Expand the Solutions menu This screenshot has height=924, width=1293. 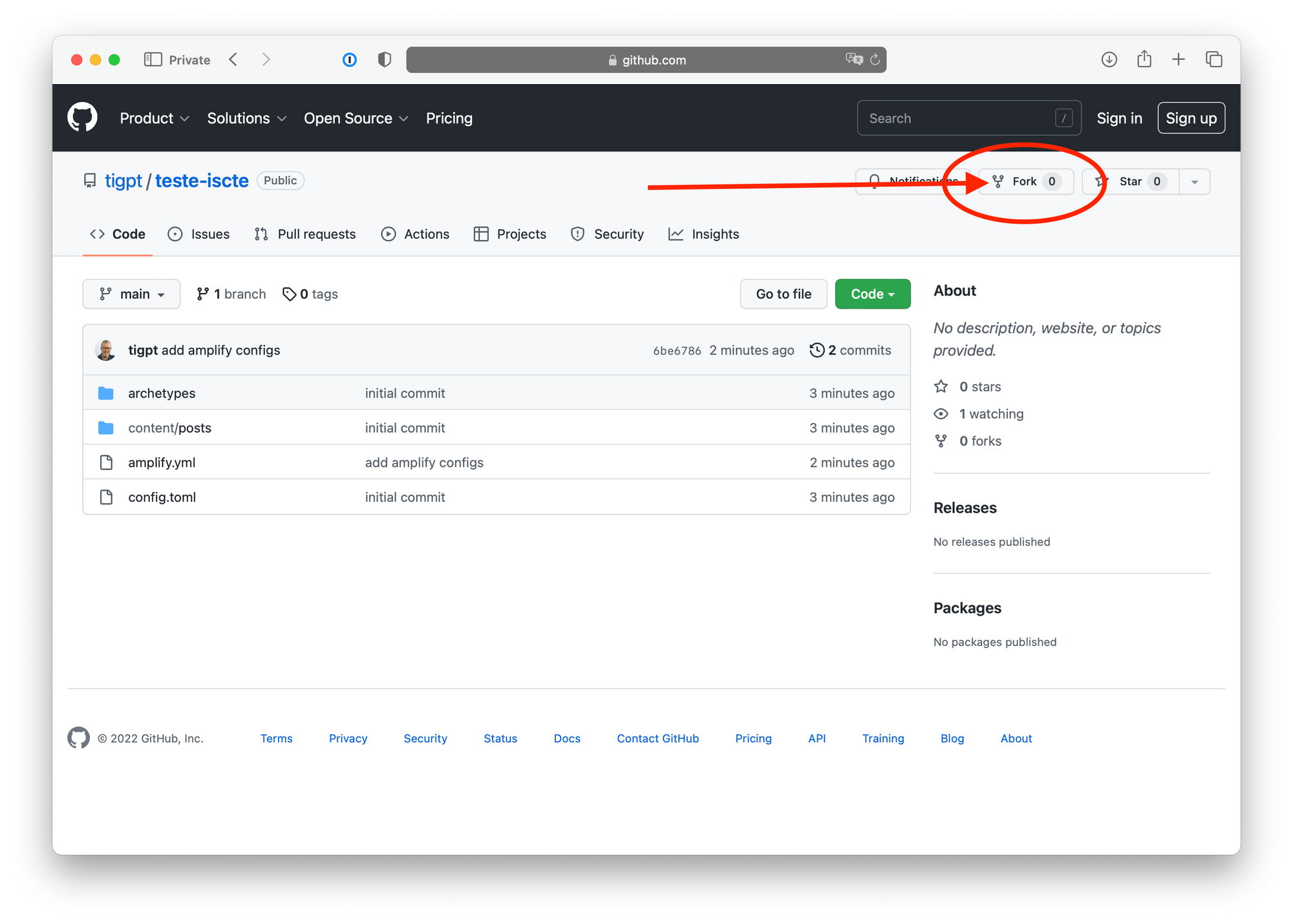246,118
